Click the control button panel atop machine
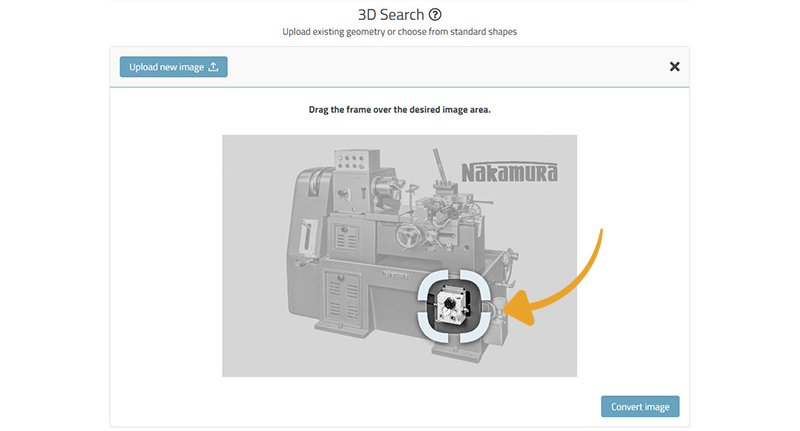Viewport: 800px width, 431px height. (x=351, y=163)
